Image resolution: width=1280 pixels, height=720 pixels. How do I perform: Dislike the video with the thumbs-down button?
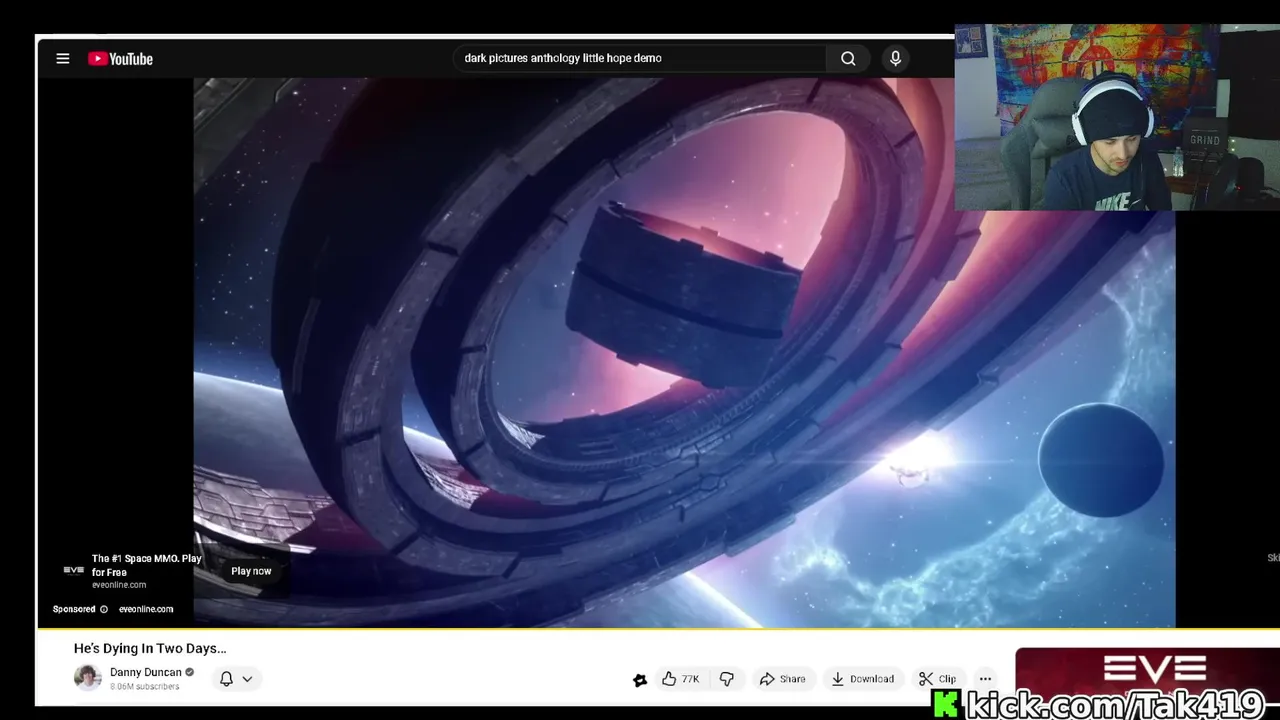tap(727, 679)
